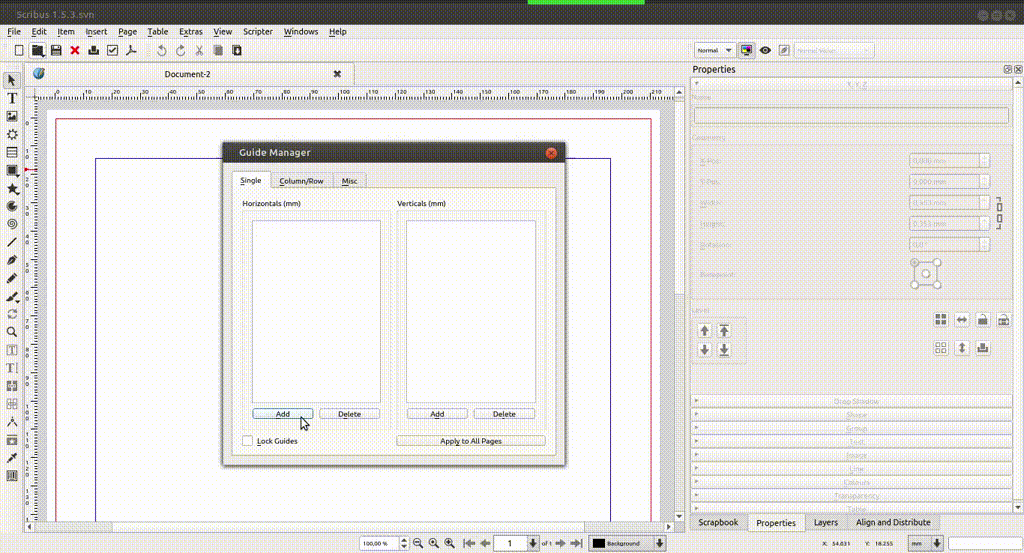Open the Preflight Verifier icon
The height and width of the screenshot is (553, 1024).
click(x=112, y=50)
